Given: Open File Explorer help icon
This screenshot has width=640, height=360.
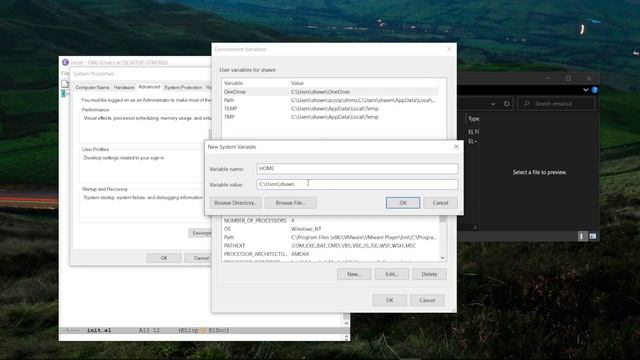Looking at the screenshot, I should 595,90.
